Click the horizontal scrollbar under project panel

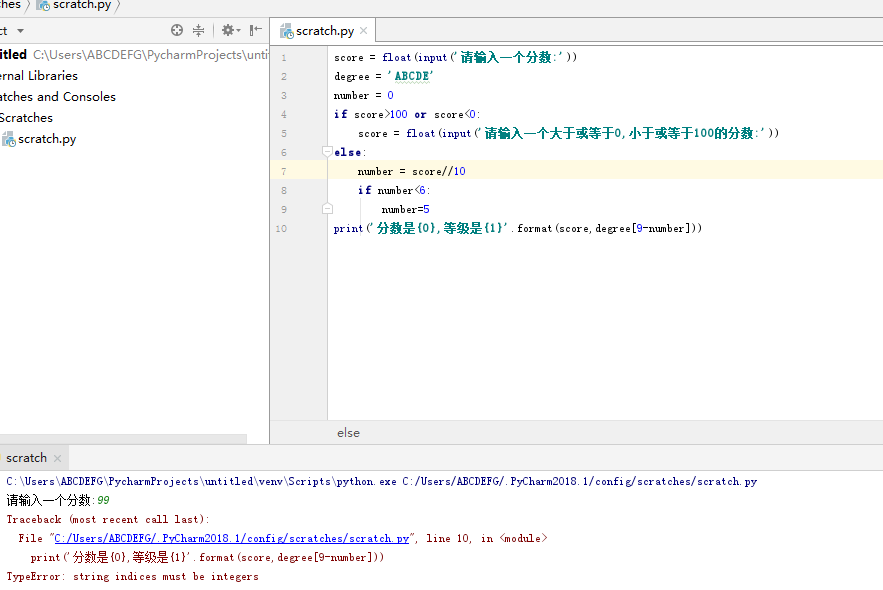coord(123,439)
